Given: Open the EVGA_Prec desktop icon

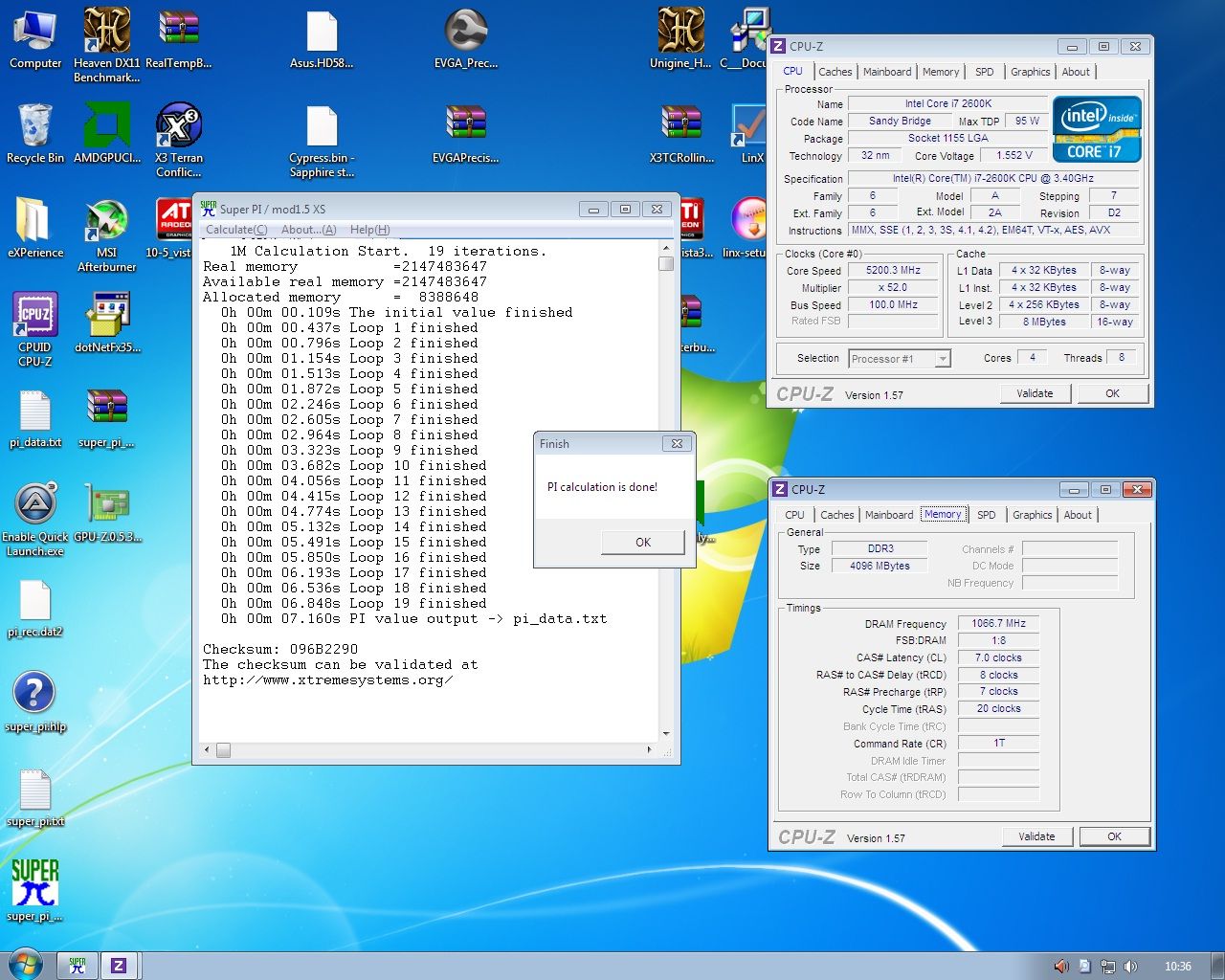Looking at the screenshot, I should (466, 40).
